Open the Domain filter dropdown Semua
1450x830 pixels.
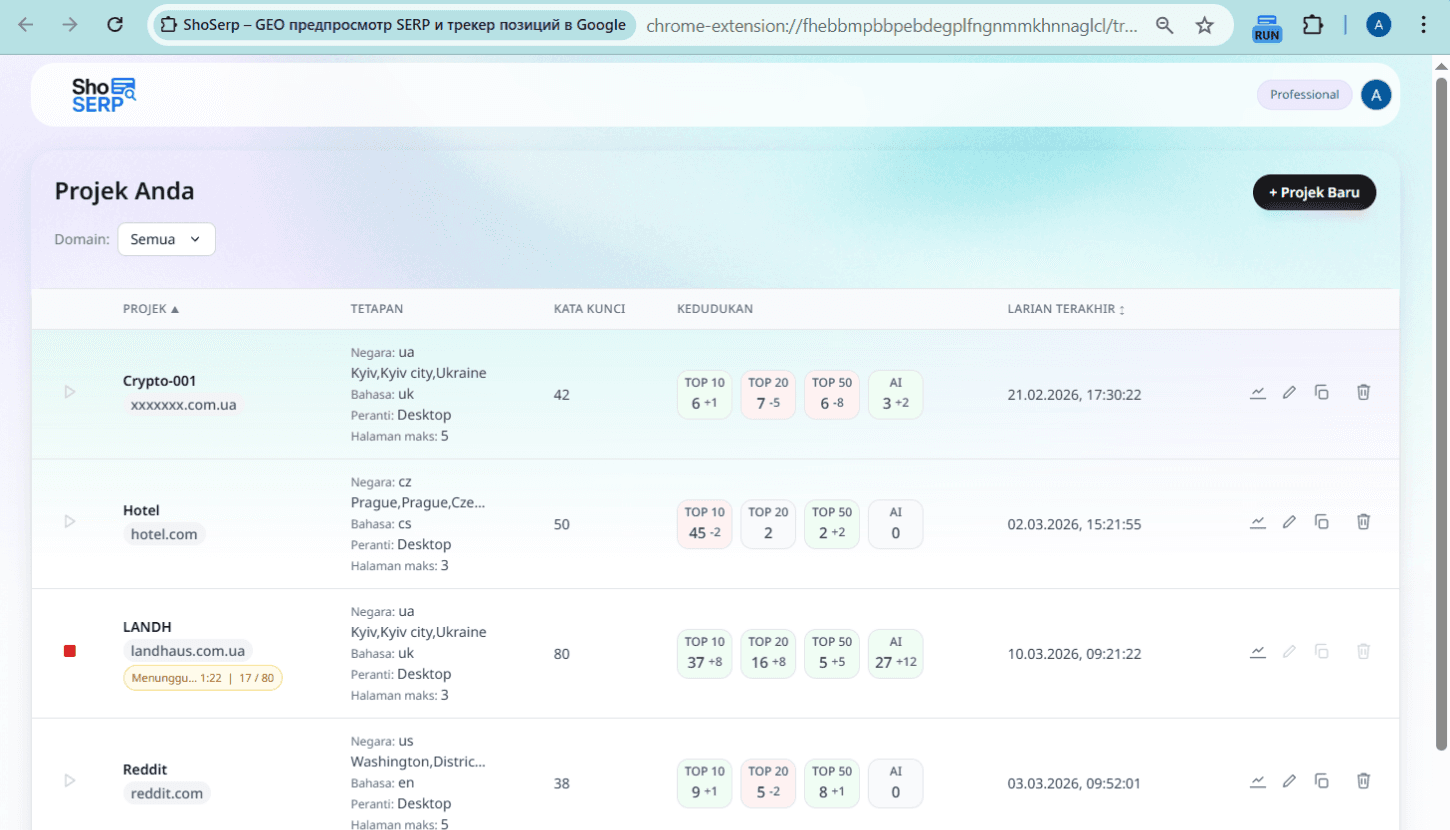point(166,239)
